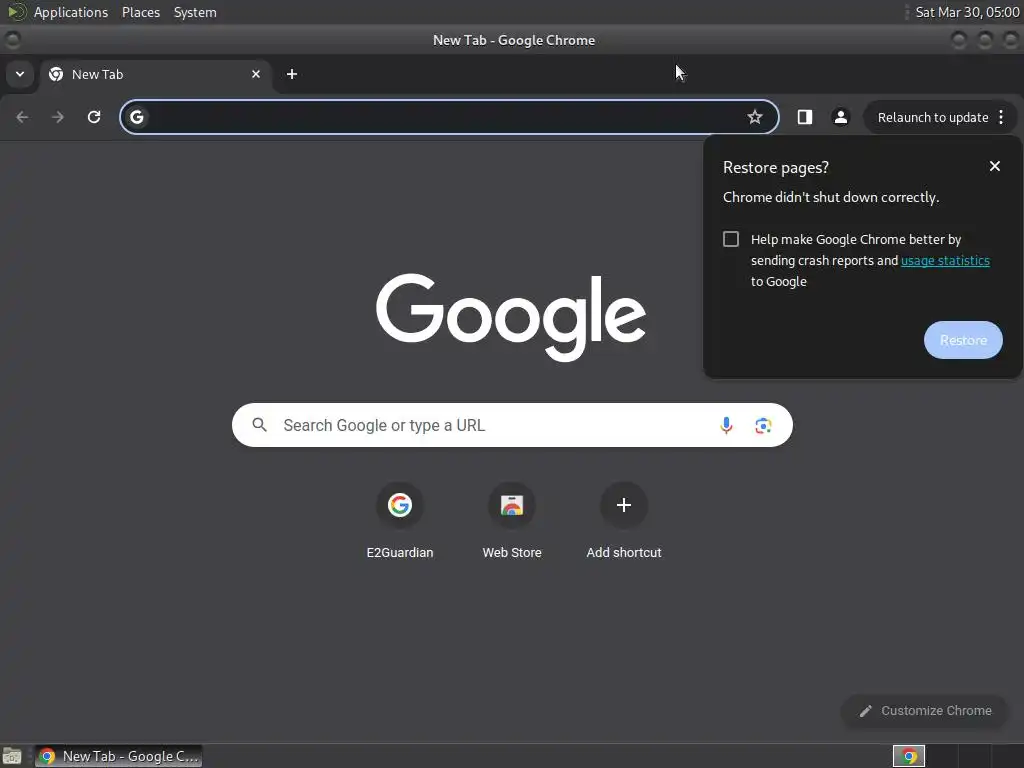This screenshot has height=768, width=1024.
Task: Select the New Tab tab
Action: 155,74
